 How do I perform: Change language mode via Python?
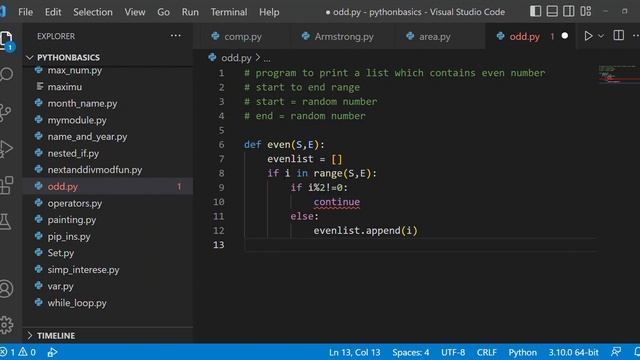tap(522, 352)
